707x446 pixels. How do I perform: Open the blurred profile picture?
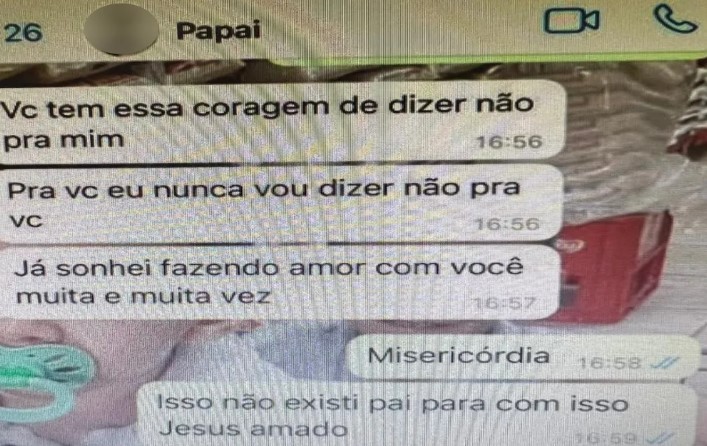pos(121,29)
